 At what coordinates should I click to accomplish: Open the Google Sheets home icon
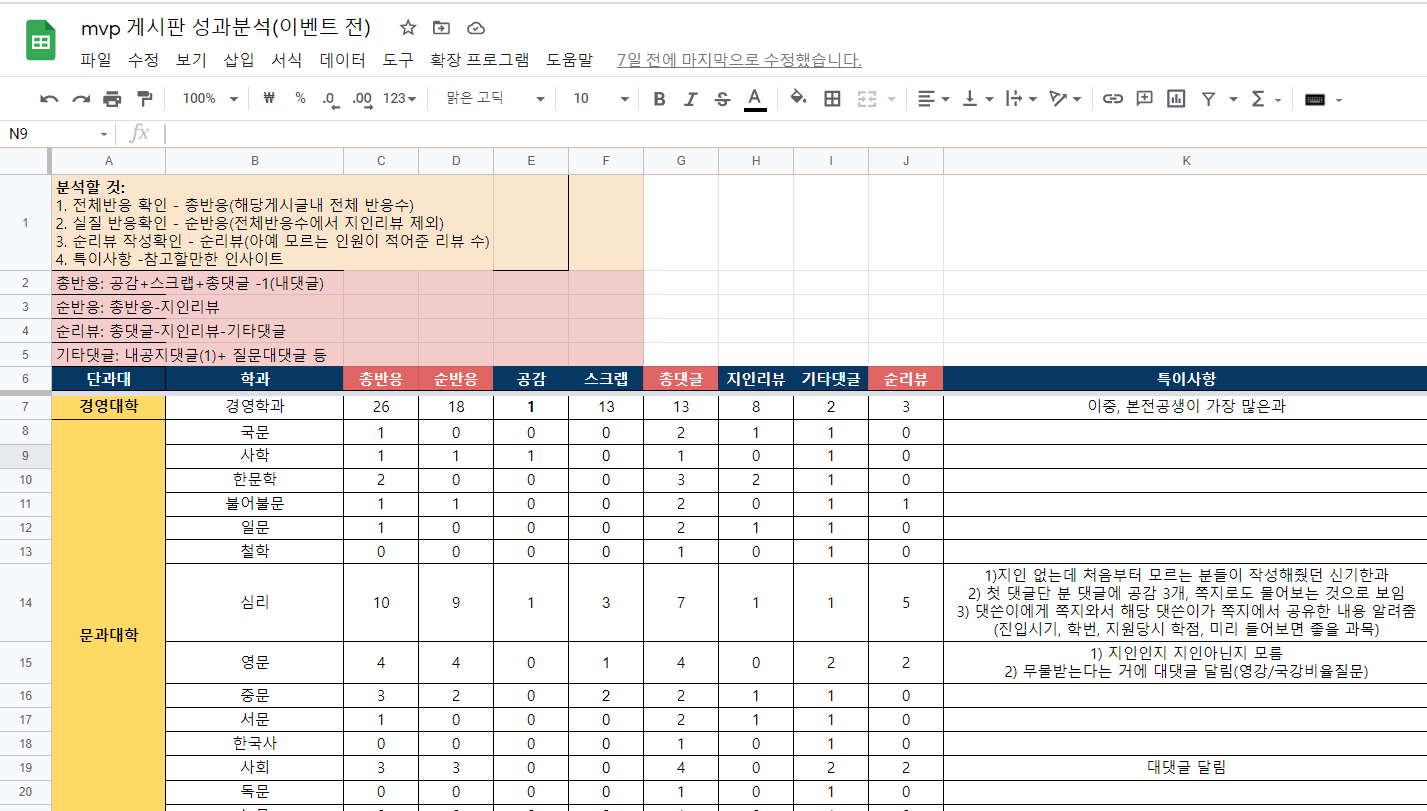41,40
